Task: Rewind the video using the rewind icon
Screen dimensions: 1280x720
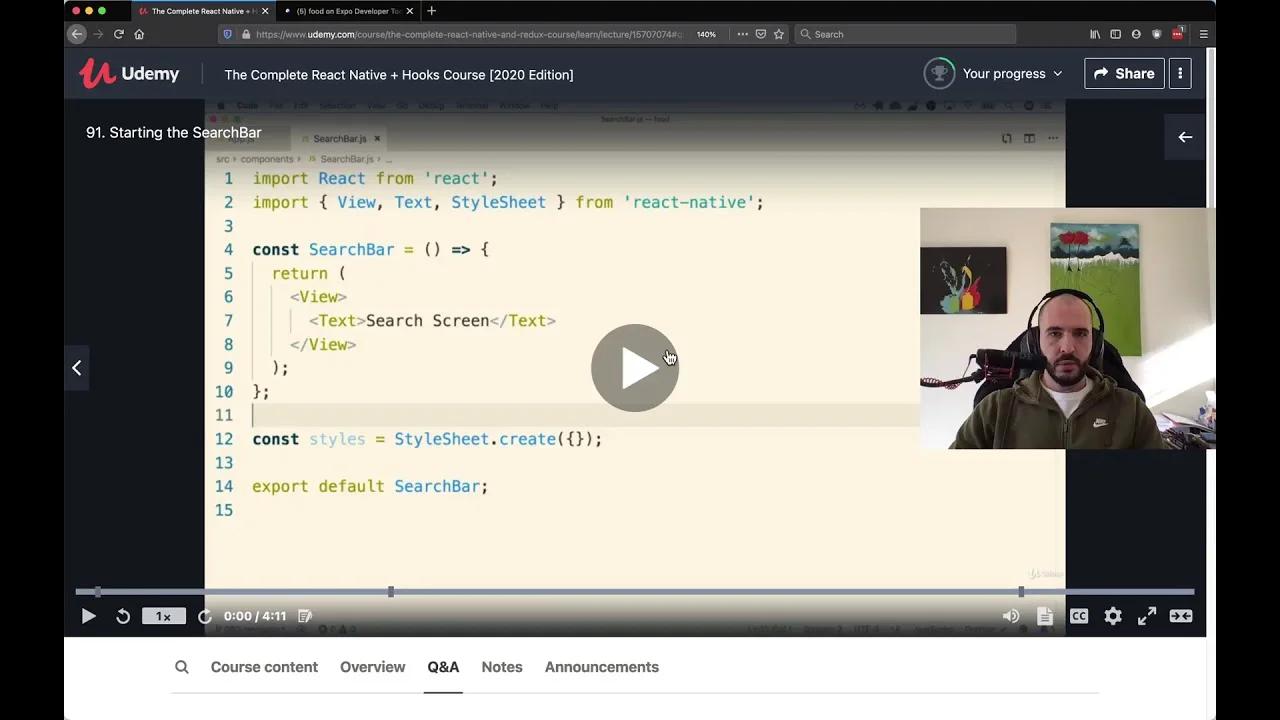Action: click(123, 616)
